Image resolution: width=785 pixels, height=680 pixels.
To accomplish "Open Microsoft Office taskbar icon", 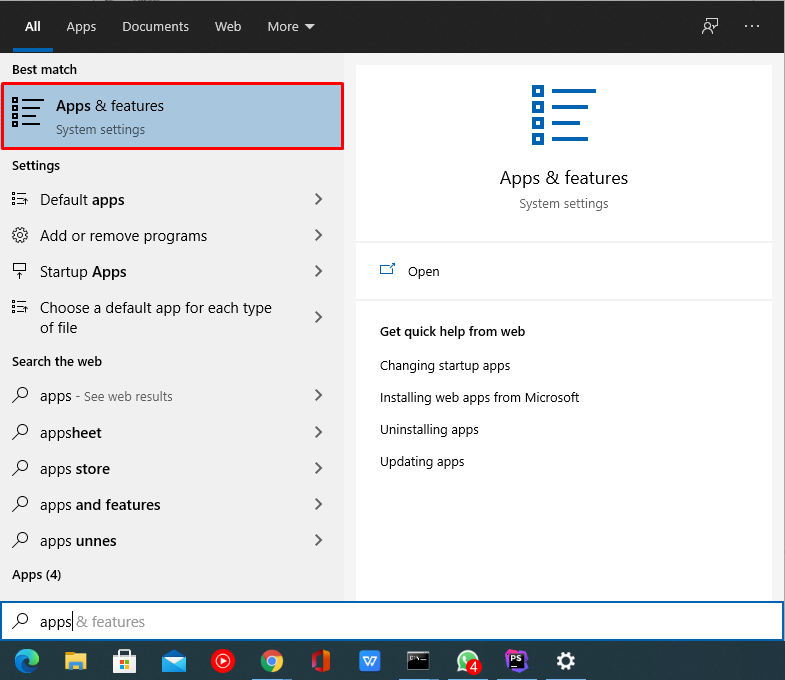I will (x=320, y=661).
